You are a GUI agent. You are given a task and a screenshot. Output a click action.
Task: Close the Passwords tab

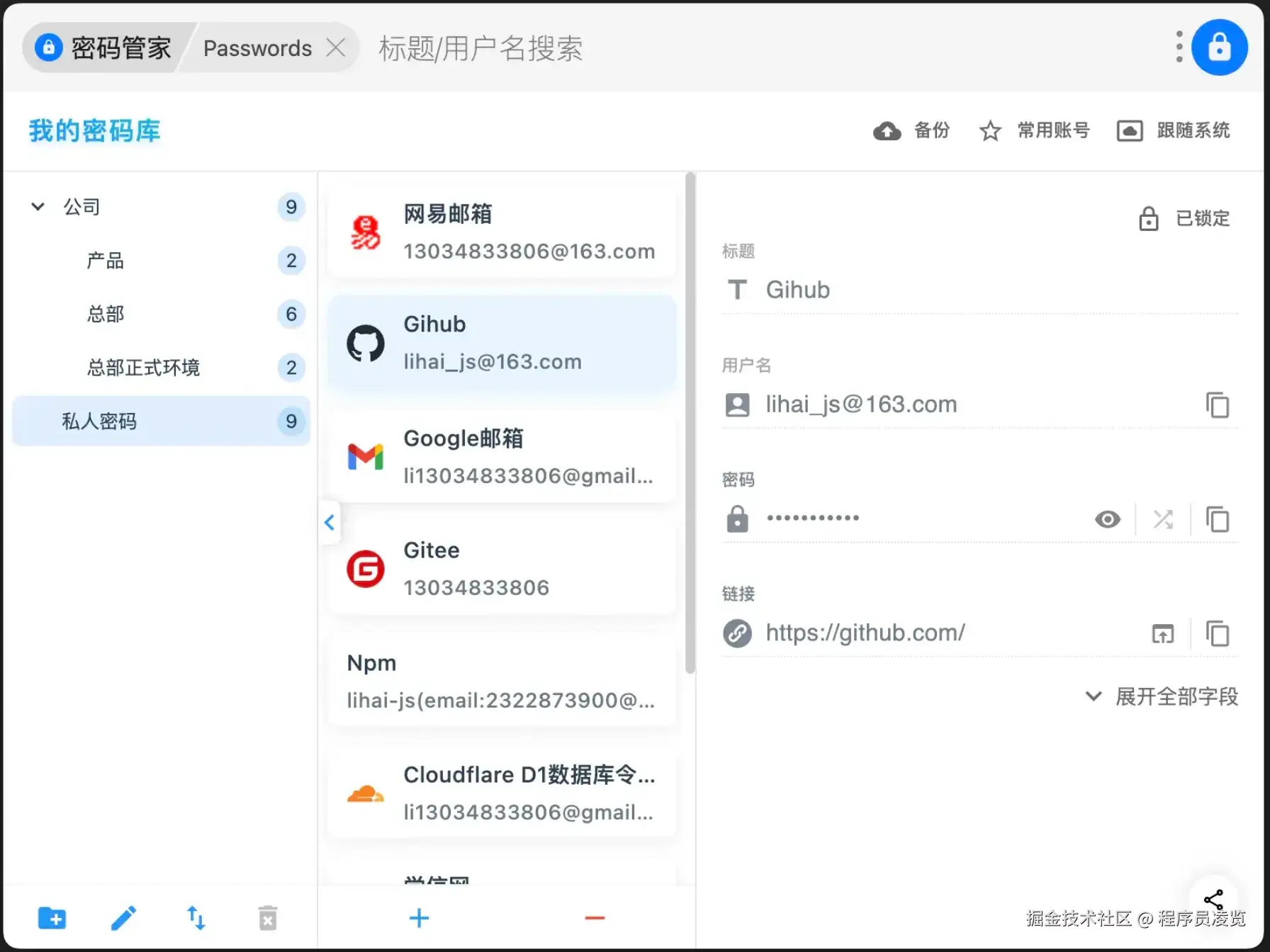click(336, 47)
